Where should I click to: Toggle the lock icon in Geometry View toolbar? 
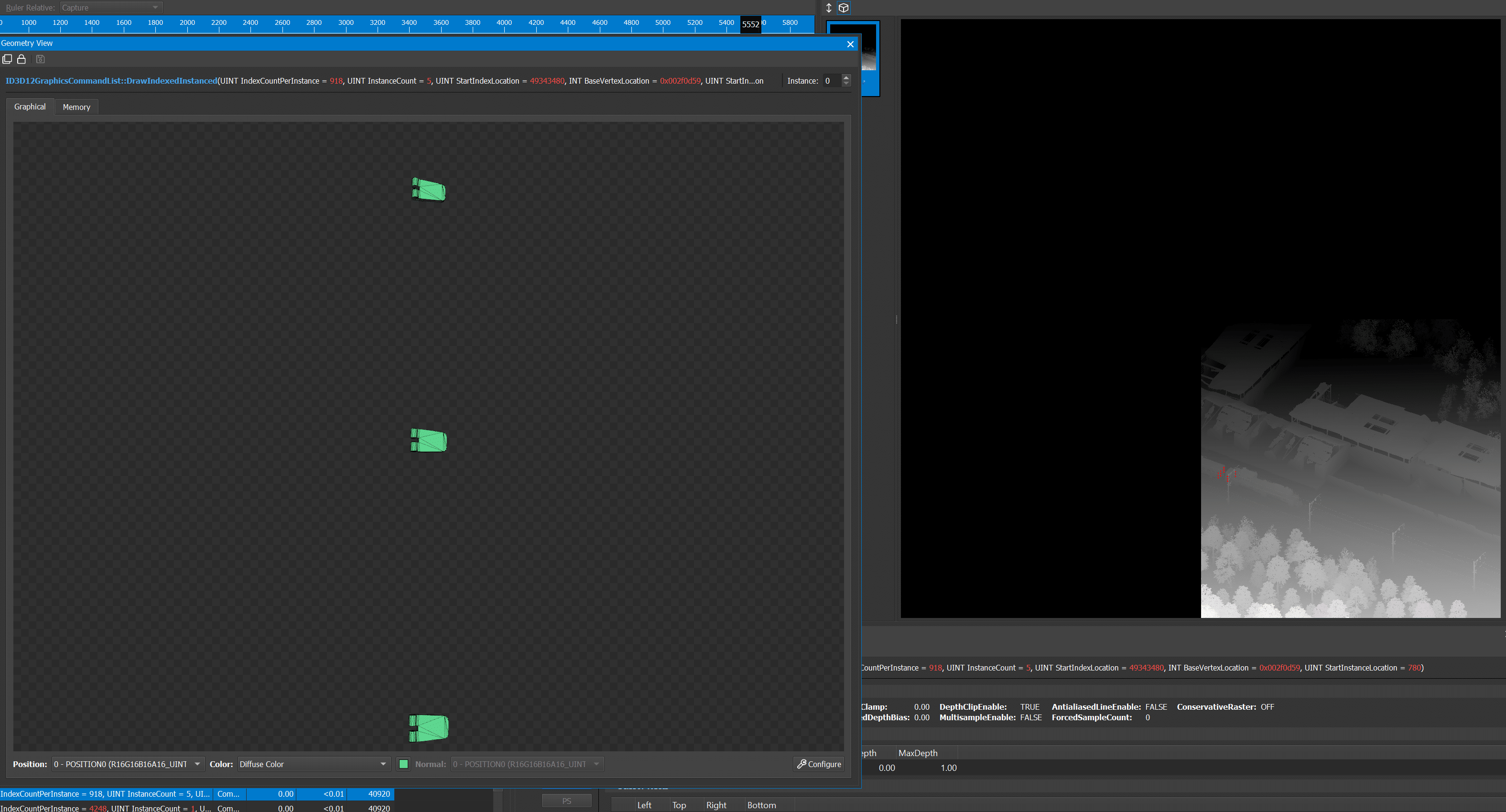[22, 59]
